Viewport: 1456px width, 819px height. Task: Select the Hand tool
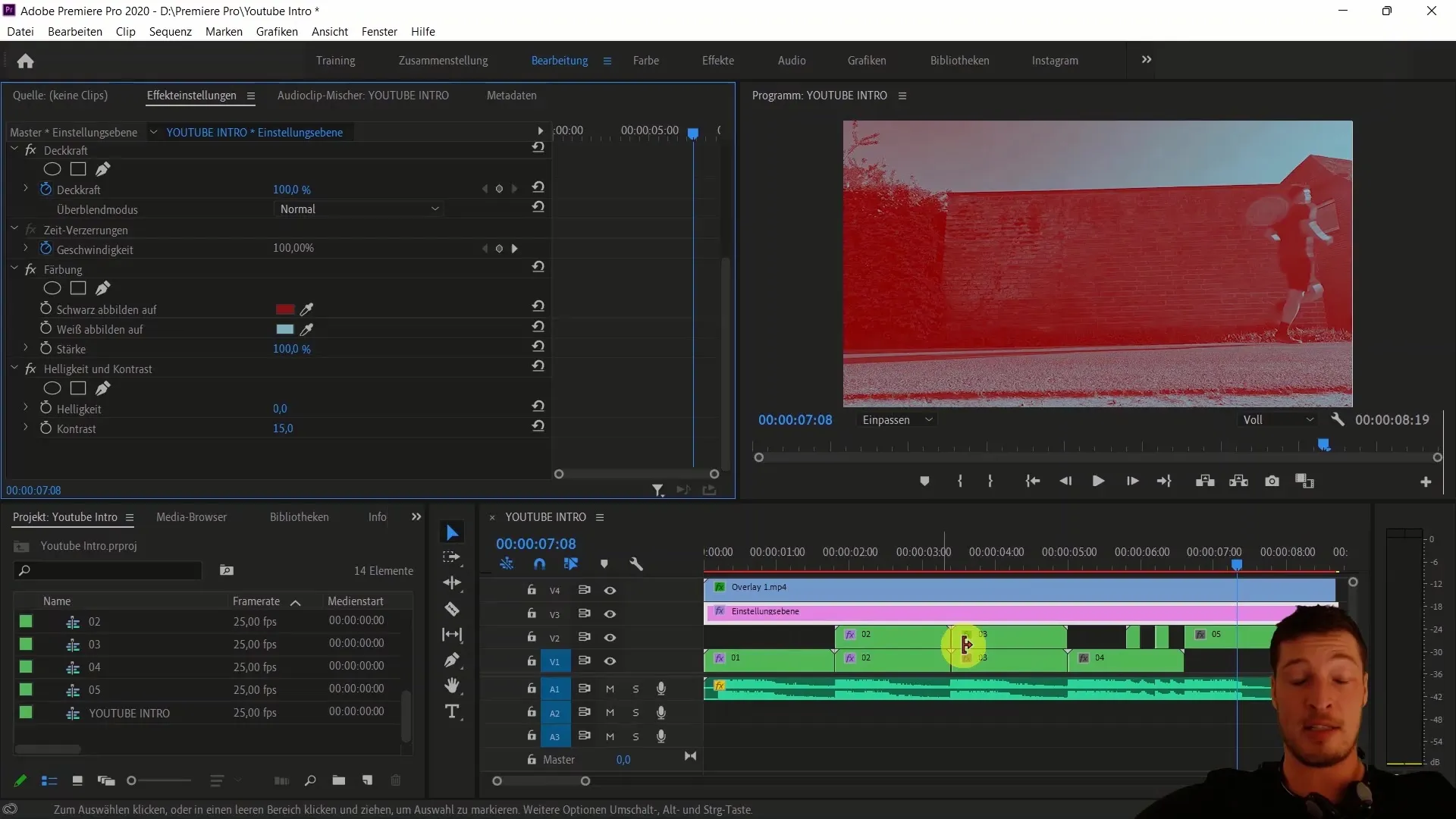[x=452, y=686]
